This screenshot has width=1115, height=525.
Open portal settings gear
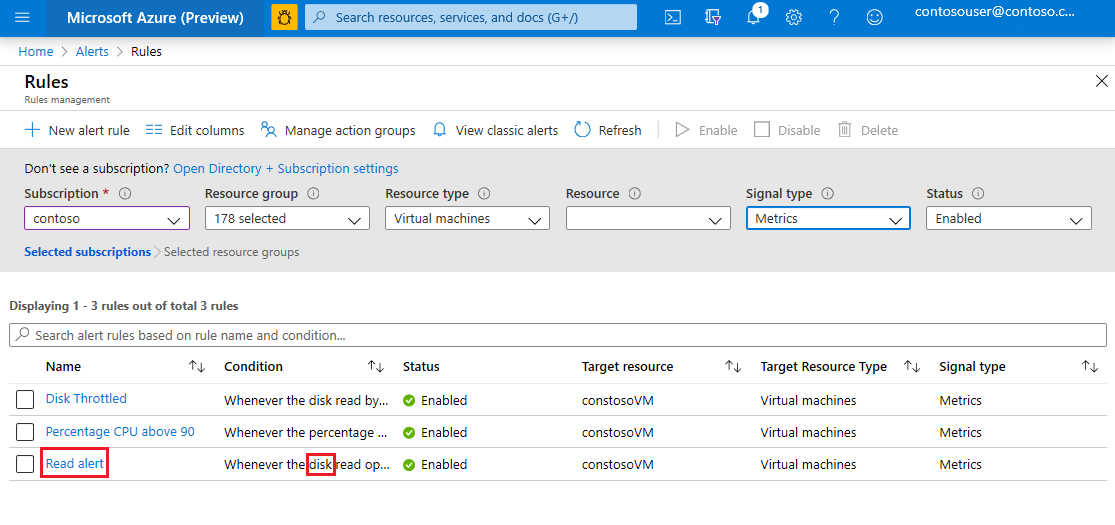tap(794, 18)
